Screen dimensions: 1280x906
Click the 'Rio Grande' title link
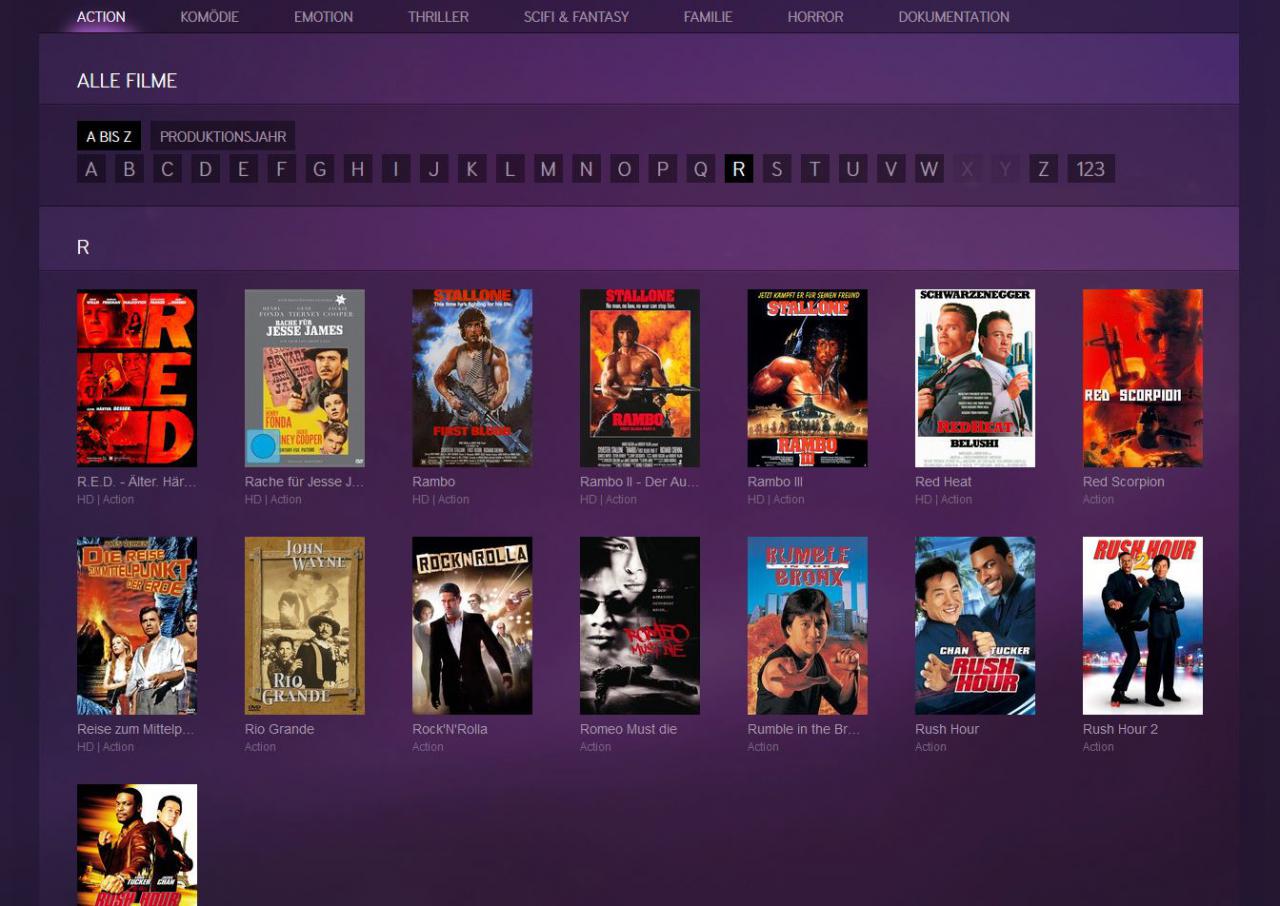pos(279,729)
